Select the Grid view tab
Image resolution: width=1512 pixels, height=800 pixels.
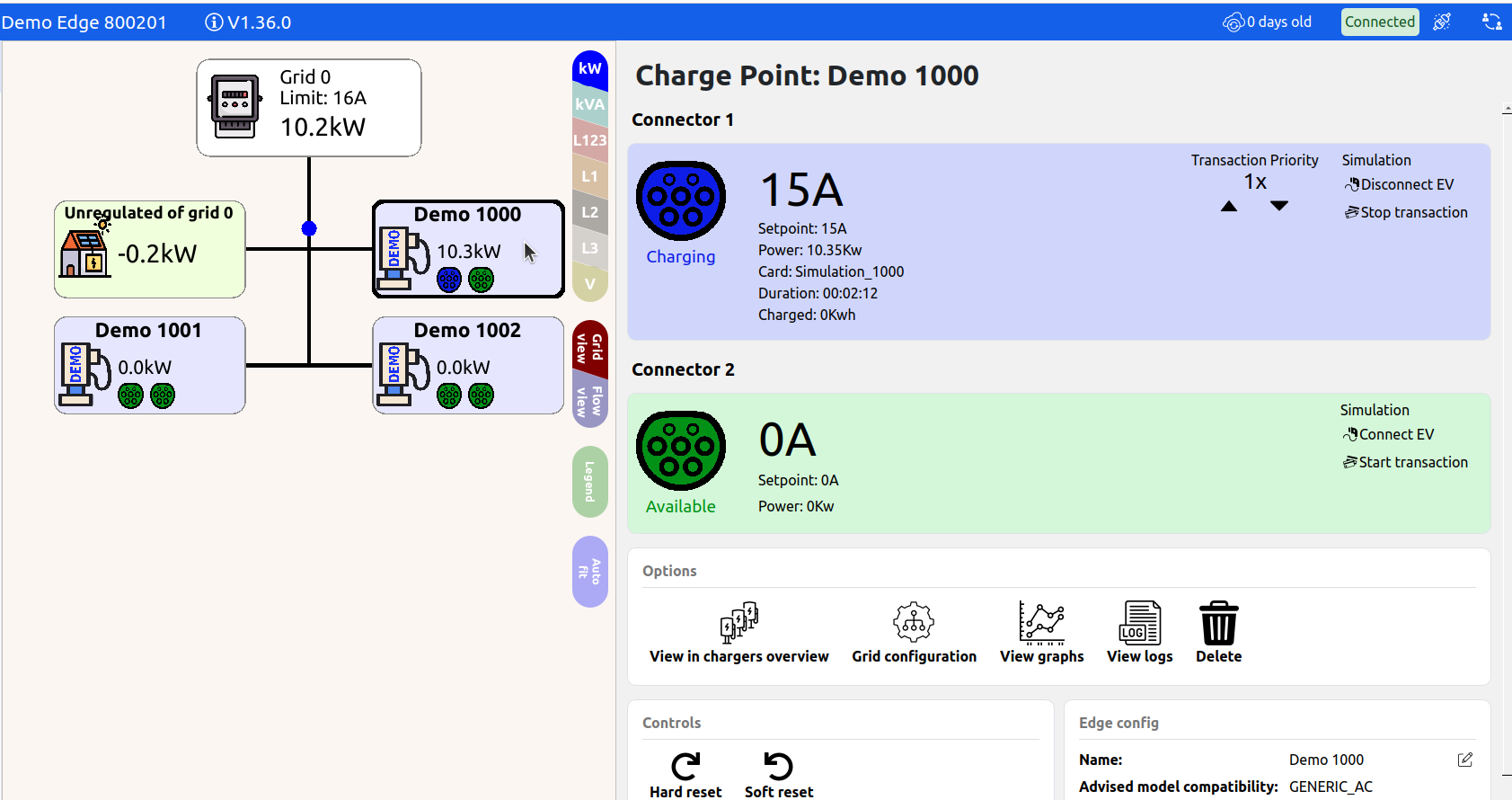tap(590, 348)
